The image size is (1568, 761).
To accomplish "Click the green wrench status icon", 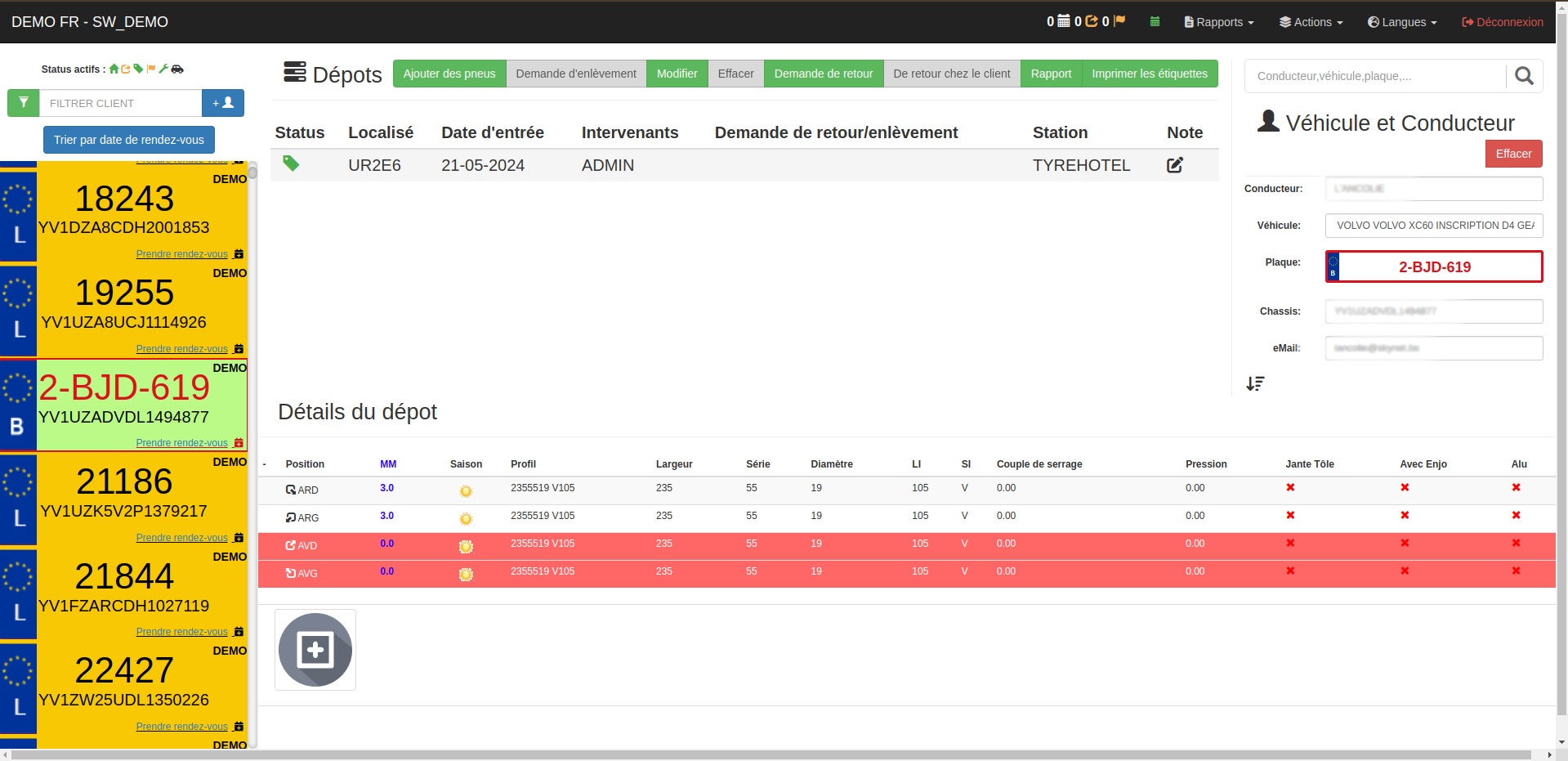I will (163, 69).
